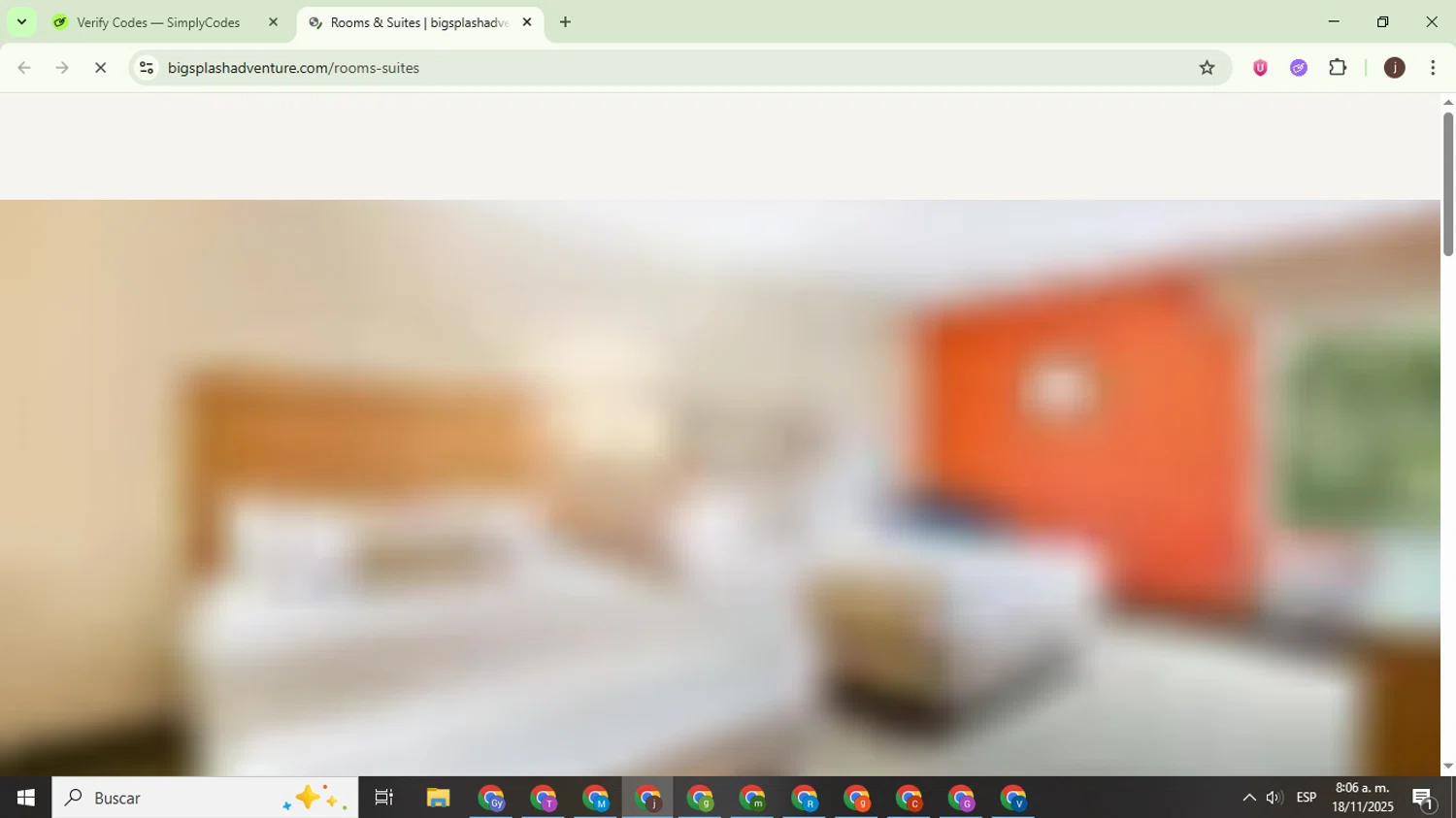Open the tab search chevron dropdown

pyautogui.click(x=21, y=21)
